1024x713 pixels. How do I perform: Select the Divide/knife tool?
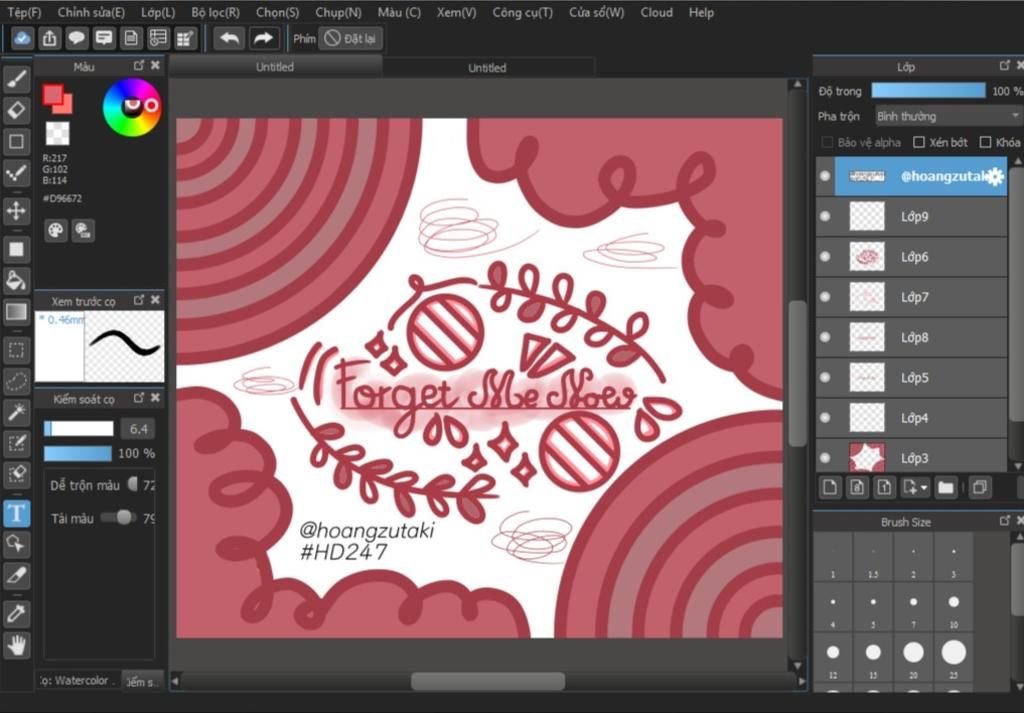pyautogui.click(x=16, y=575)
